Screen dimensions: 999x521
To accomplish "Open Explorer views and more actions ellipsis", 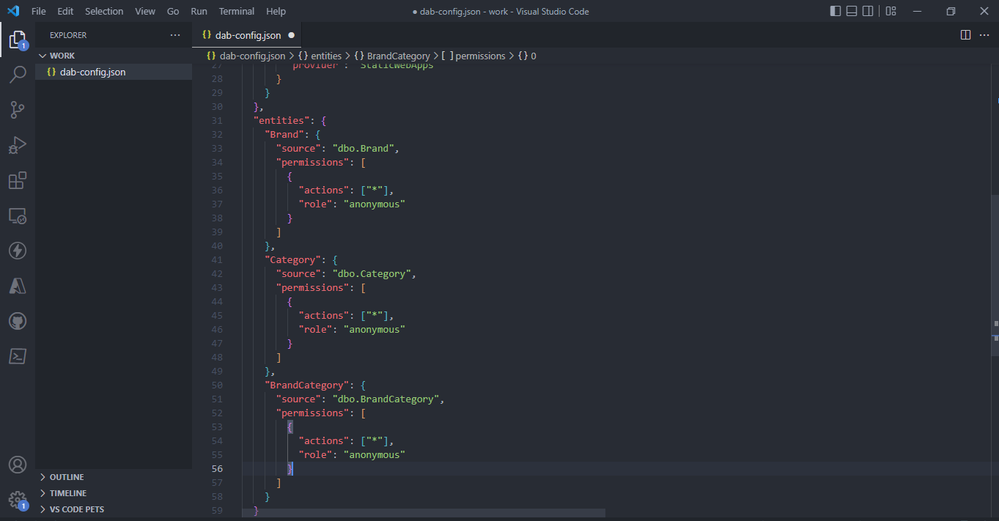I will (175, 35).
